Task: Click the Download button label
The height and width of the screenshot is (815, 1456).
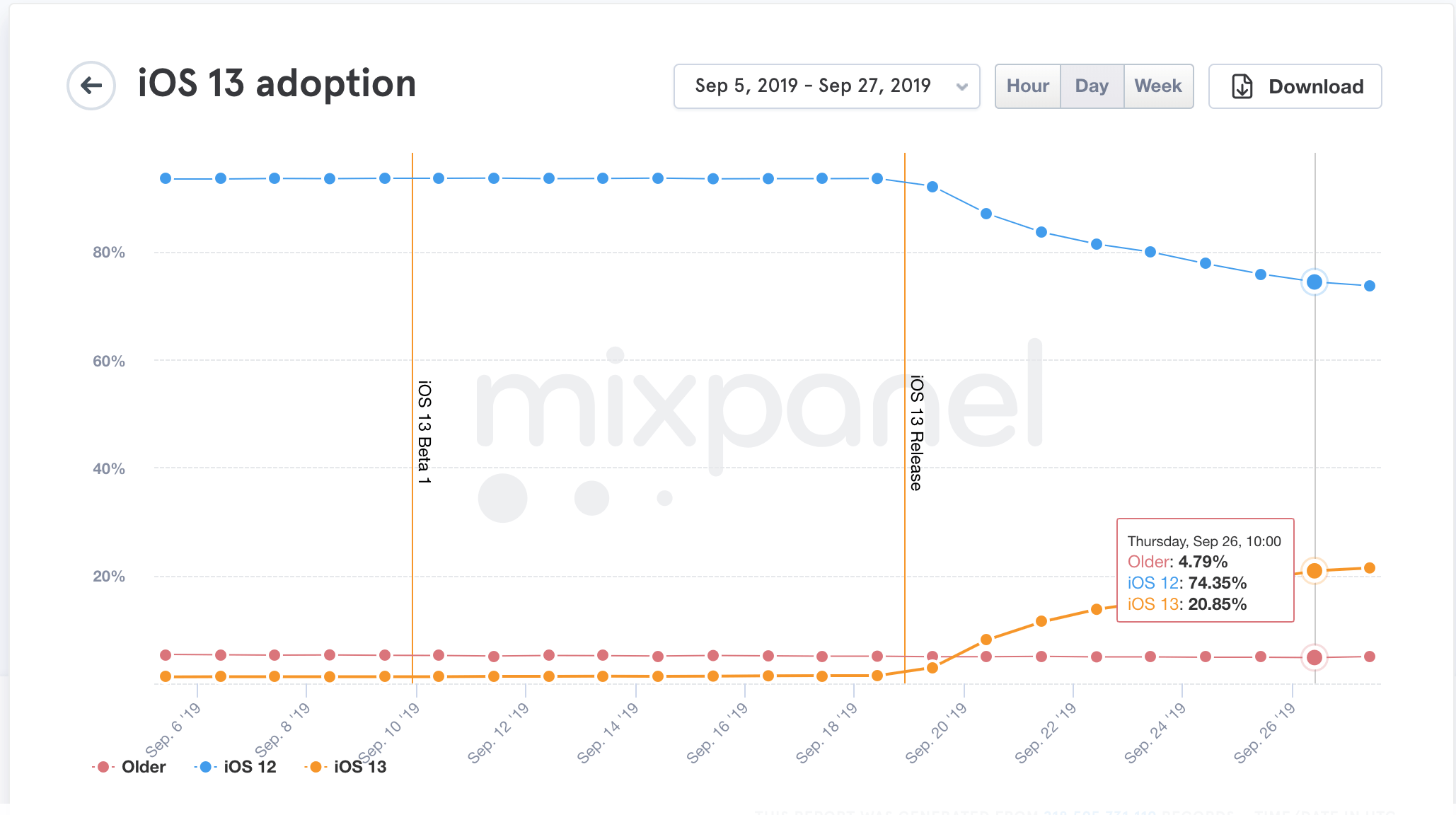Action: [1316, 86]
